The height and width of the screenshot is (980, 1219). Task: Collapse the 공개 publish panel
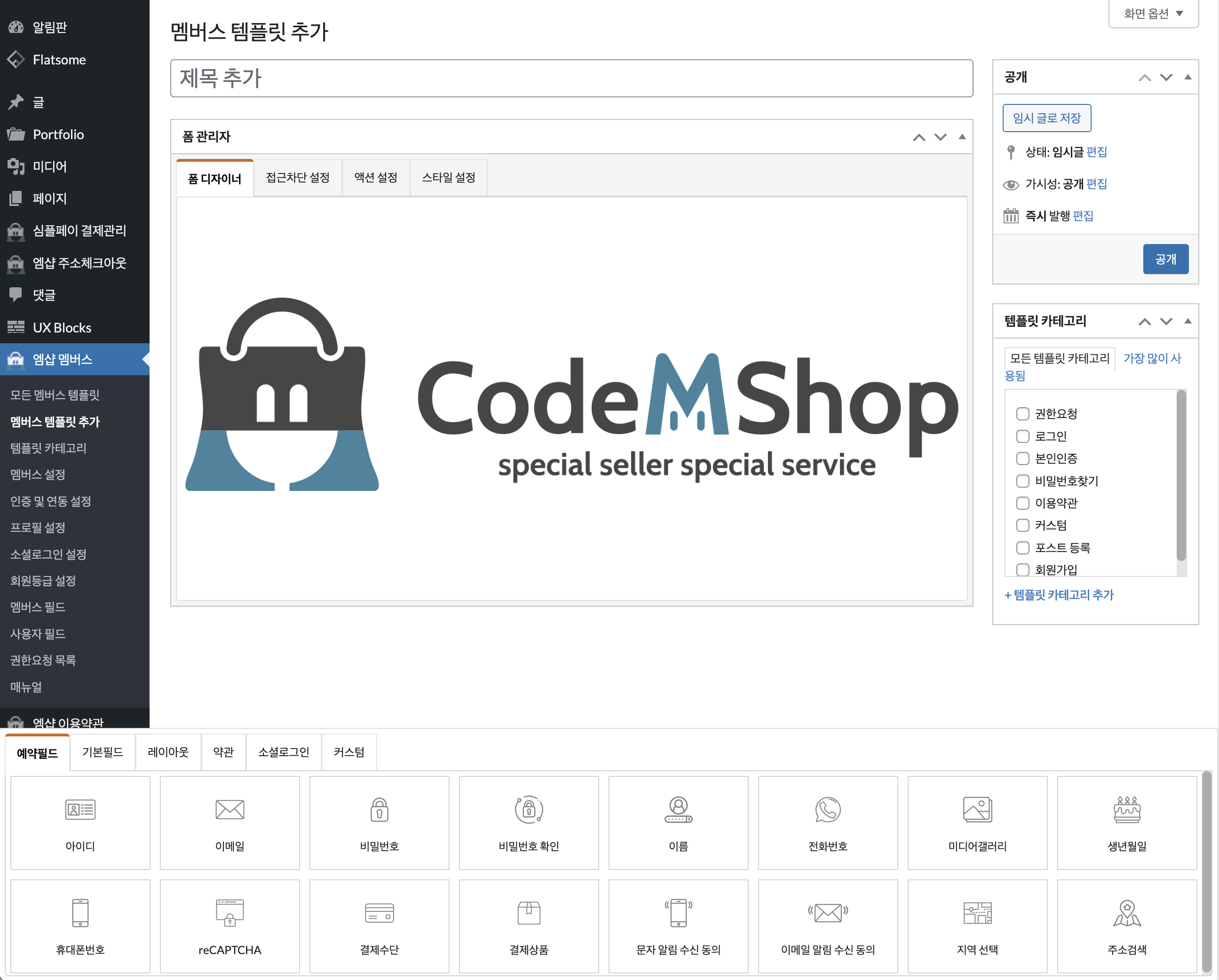[x=1188, y=78]
